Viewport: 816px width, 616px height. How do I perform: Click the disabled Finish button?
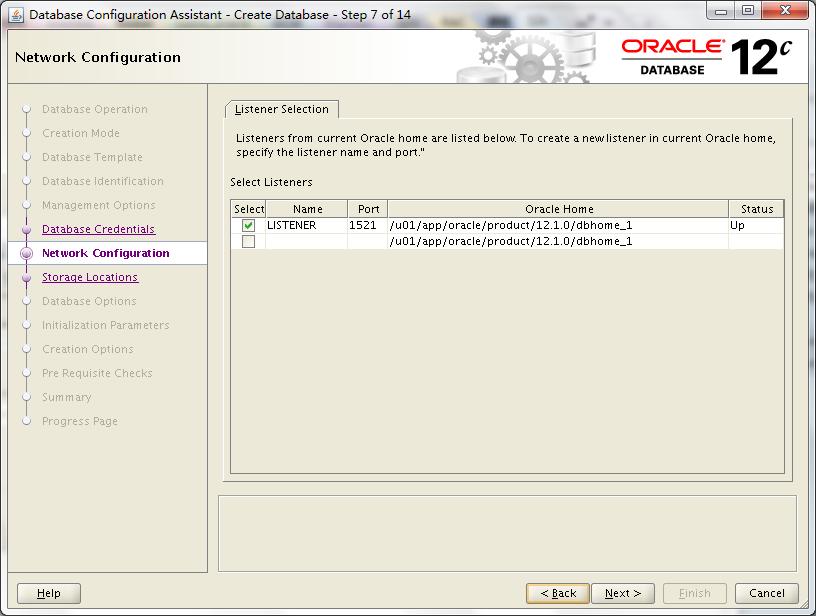(x=695, y=593)
